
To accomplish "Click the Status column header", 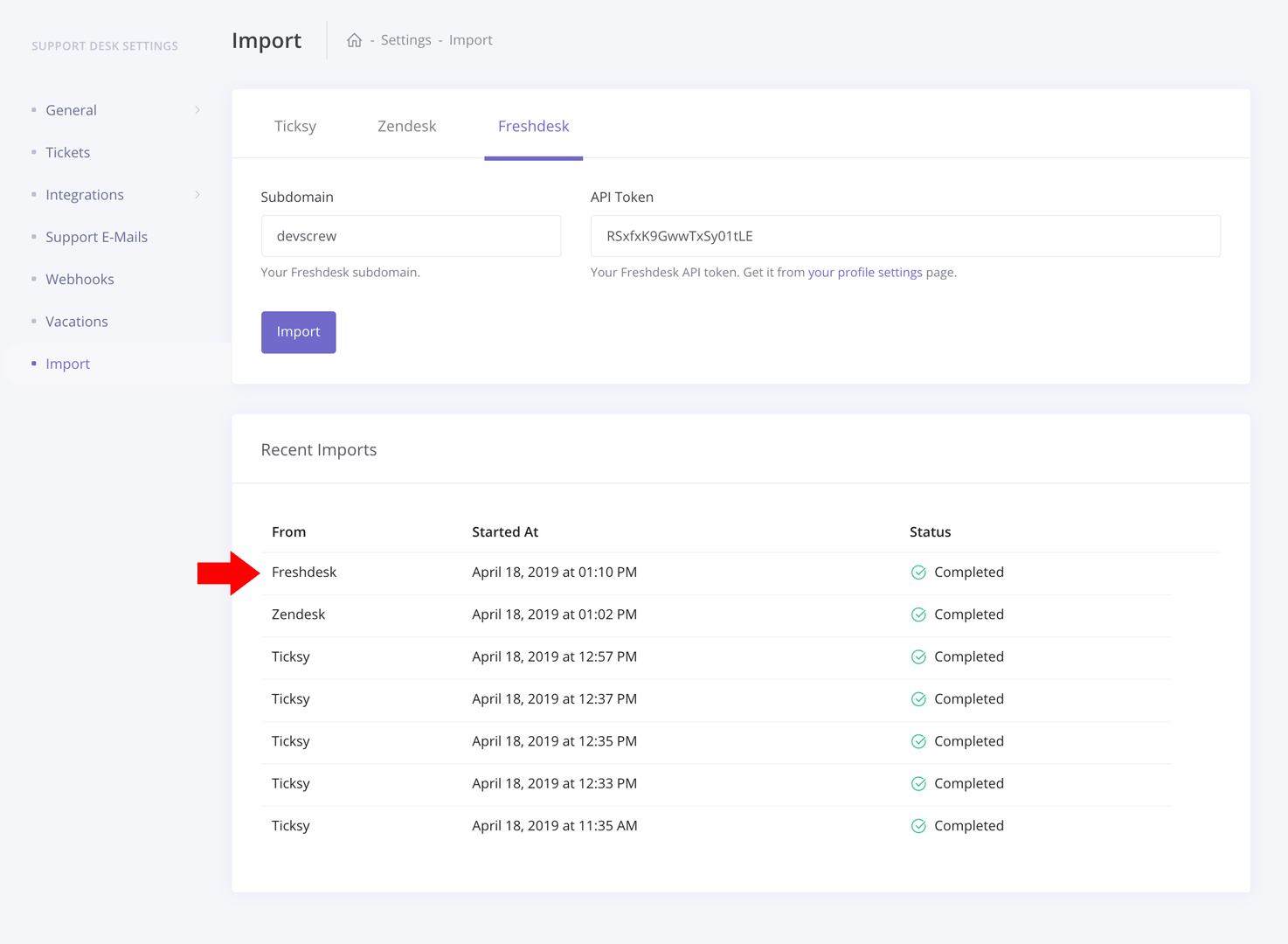I will (930, 531).
